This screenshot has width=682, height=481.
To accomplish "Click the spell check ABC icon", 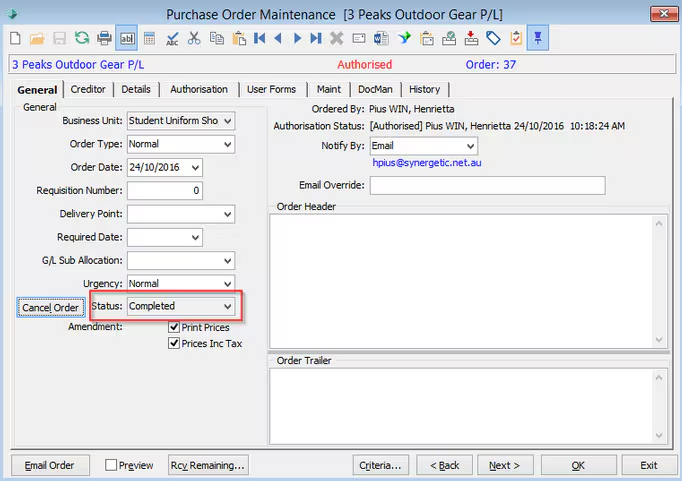I will pos(172,38).
